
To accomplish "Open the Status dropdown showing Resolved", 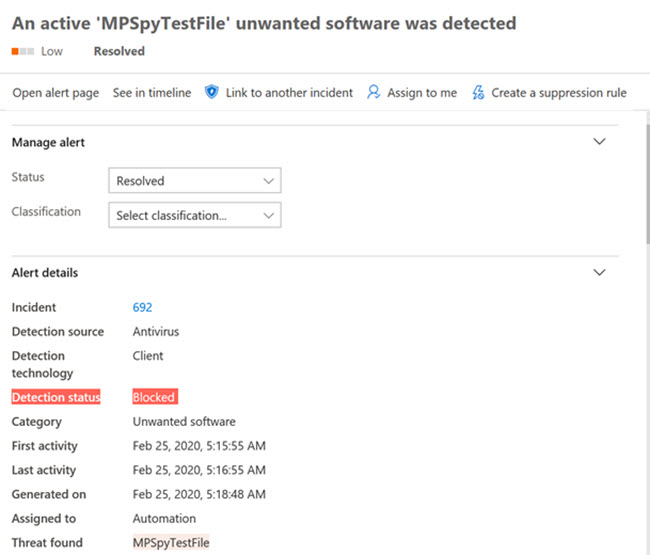I will (x=194, y=181).
